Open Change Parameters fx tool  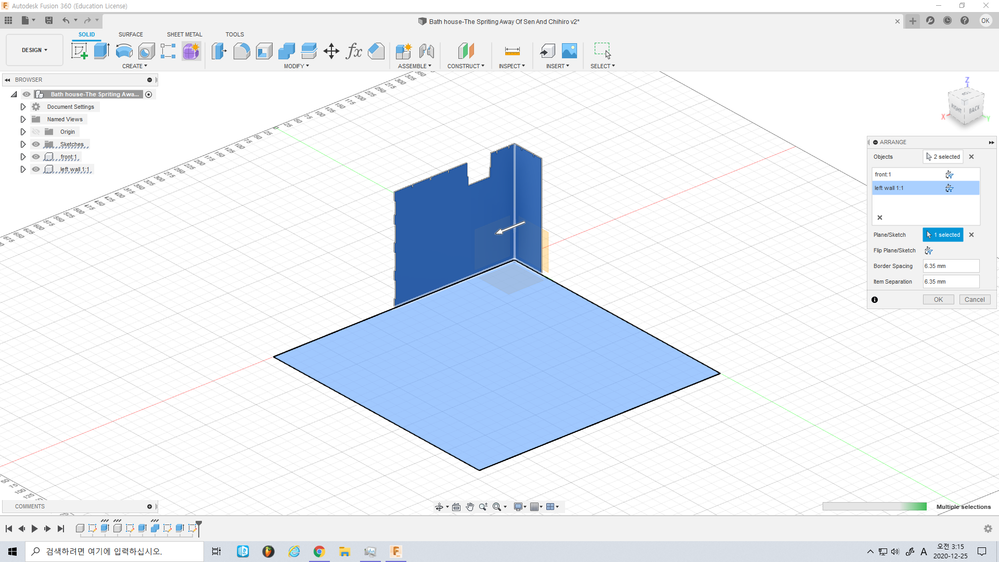(354, 51)
